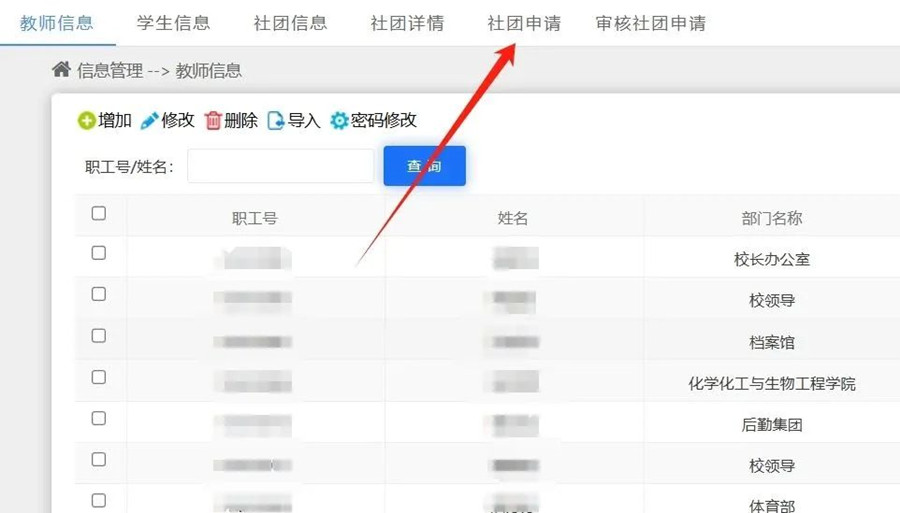Screen dimensions: 900x513
Task: Check the row for 校长办公室
Action: click(x=99, y=253)
